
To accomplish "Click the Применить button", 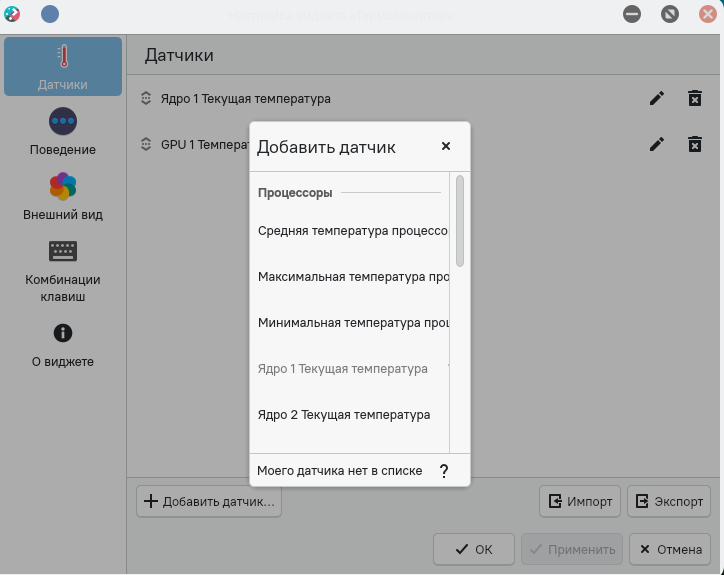I will click(x=572, y=549).
